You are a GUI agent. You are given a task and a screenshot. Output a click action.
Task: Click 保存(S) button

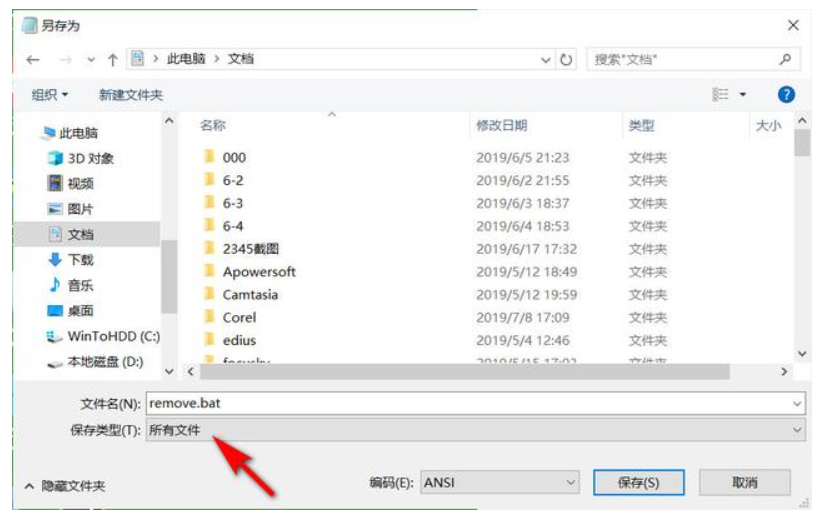pos(639,483)
